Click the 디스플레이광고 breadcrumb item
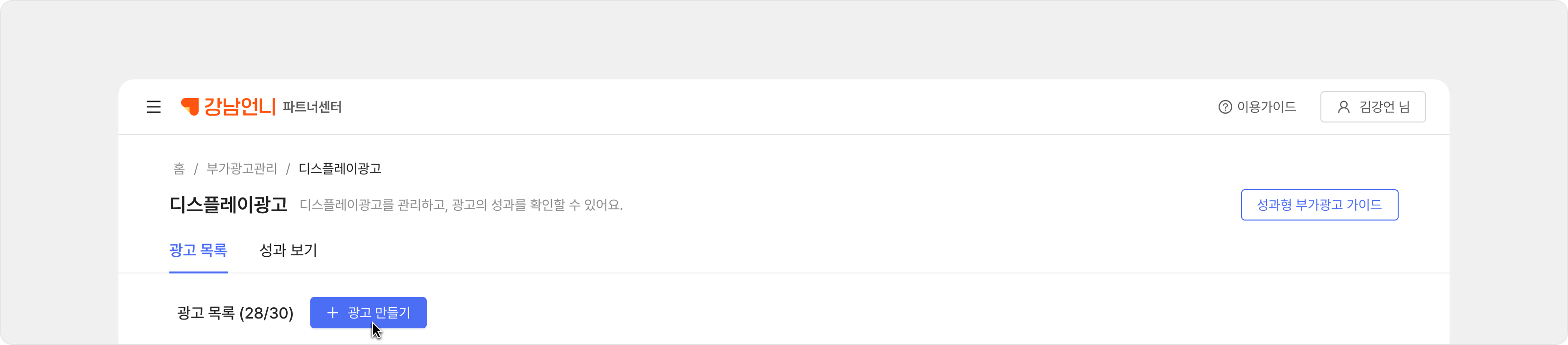 (x=340, y=169)
